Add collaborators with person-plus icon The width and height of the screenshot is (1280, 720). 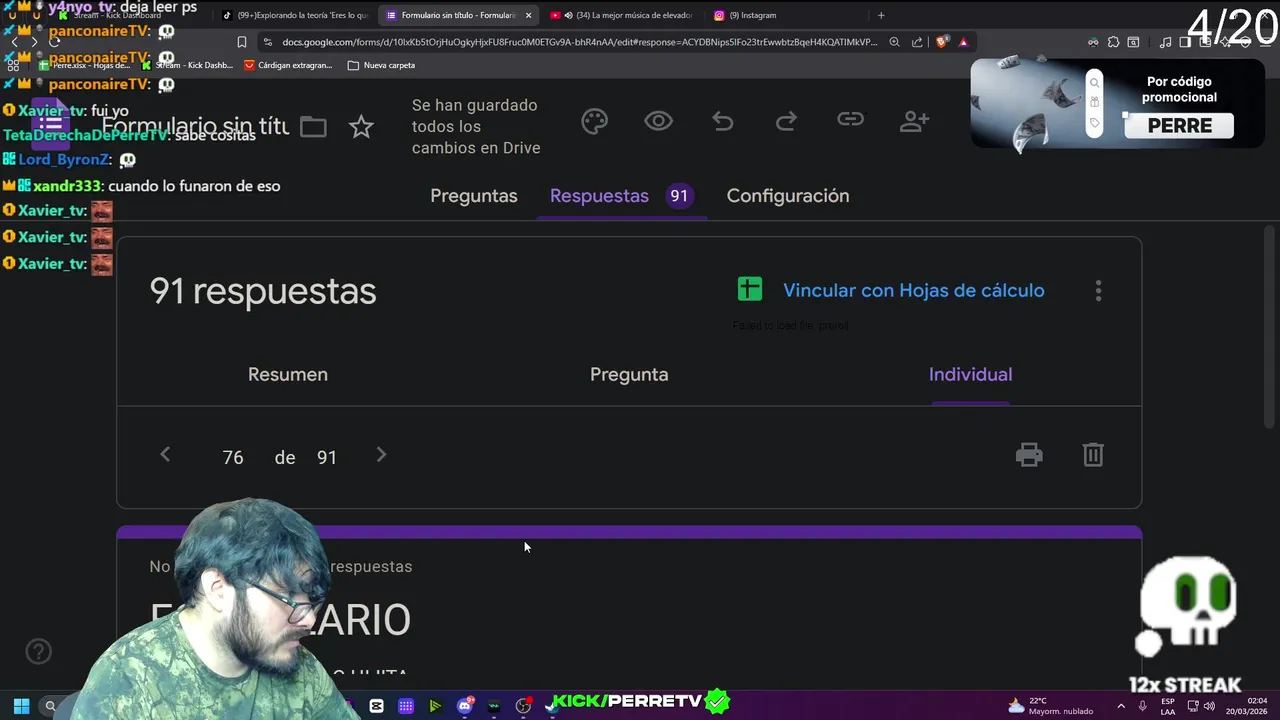914,122
